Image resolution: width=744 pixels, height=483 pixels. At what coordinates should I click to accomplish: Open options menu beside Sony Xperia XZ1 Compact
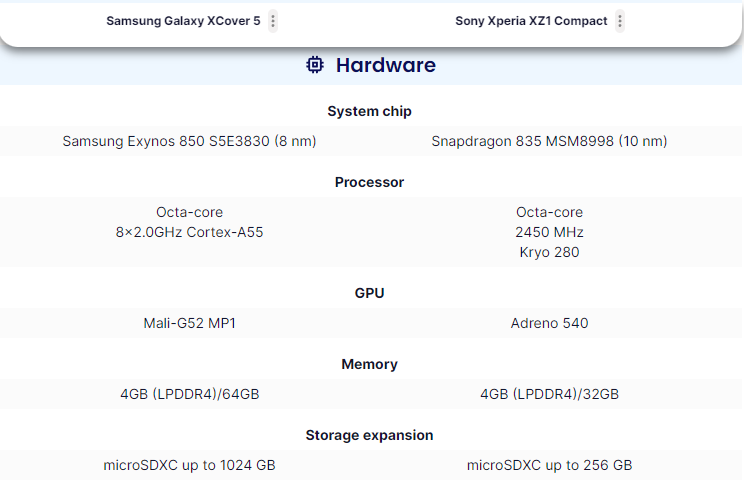620,21
